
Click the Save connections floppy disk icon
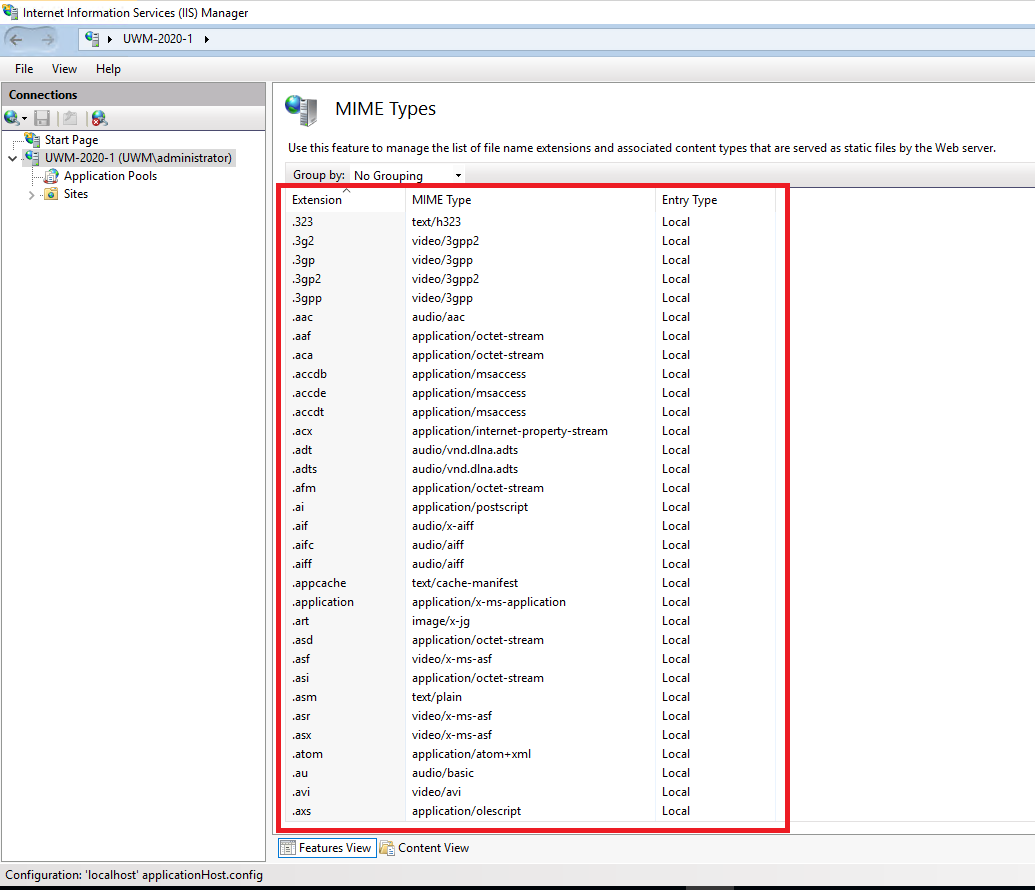pos(42,118)
